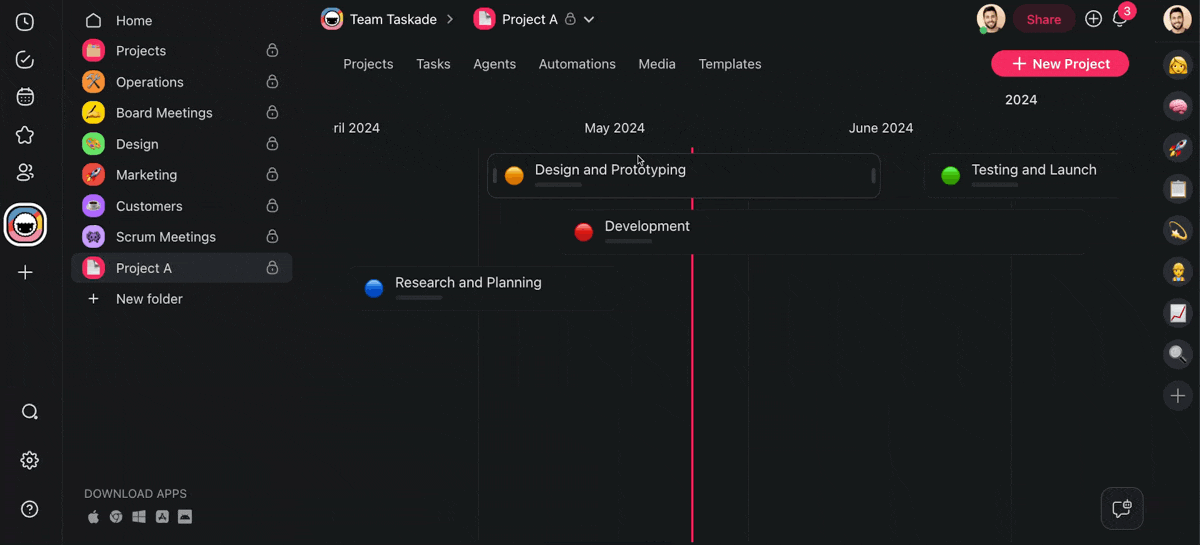Image resolution: width=1200 pixels, height=545 pixels.
Task: Toggle the lock on Marketing folder
Action: pyautogui.click(x=272, y=174)
